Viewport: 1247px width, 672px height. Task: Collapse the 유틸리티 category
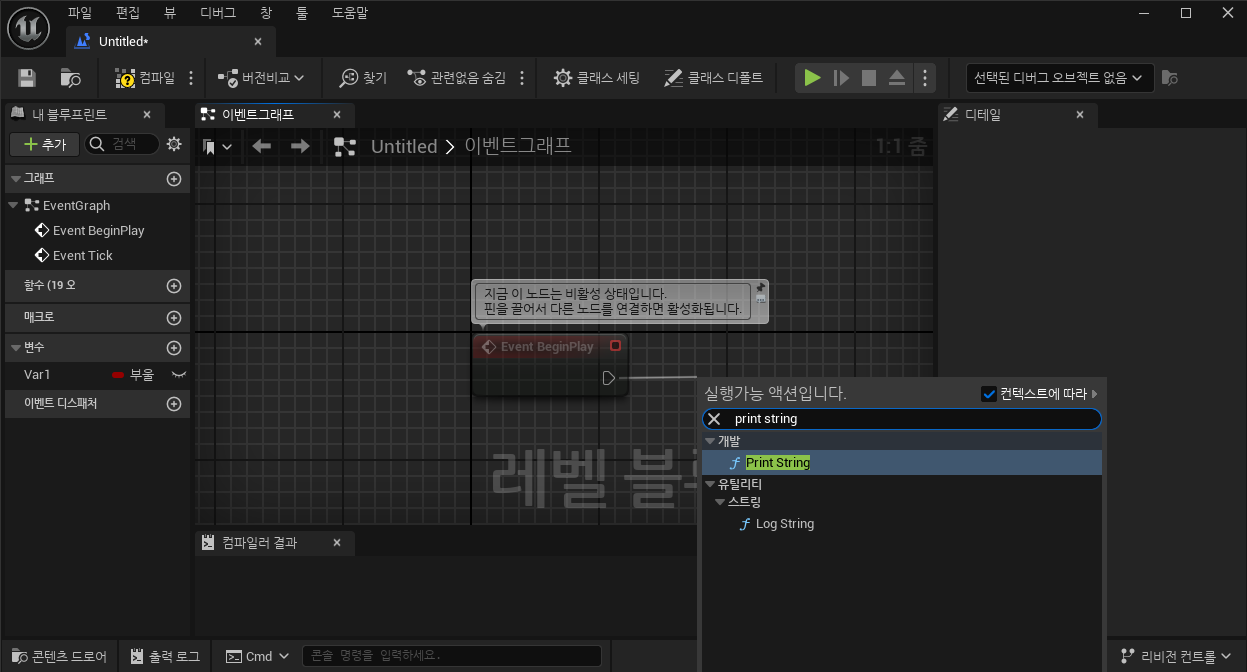tap(711, 484)
